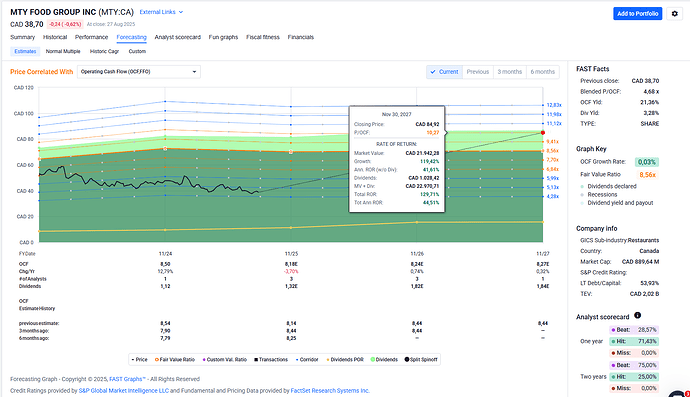Select the 6 months estimates button
Viewport: 690px width, 397px height.
(543, 72)
